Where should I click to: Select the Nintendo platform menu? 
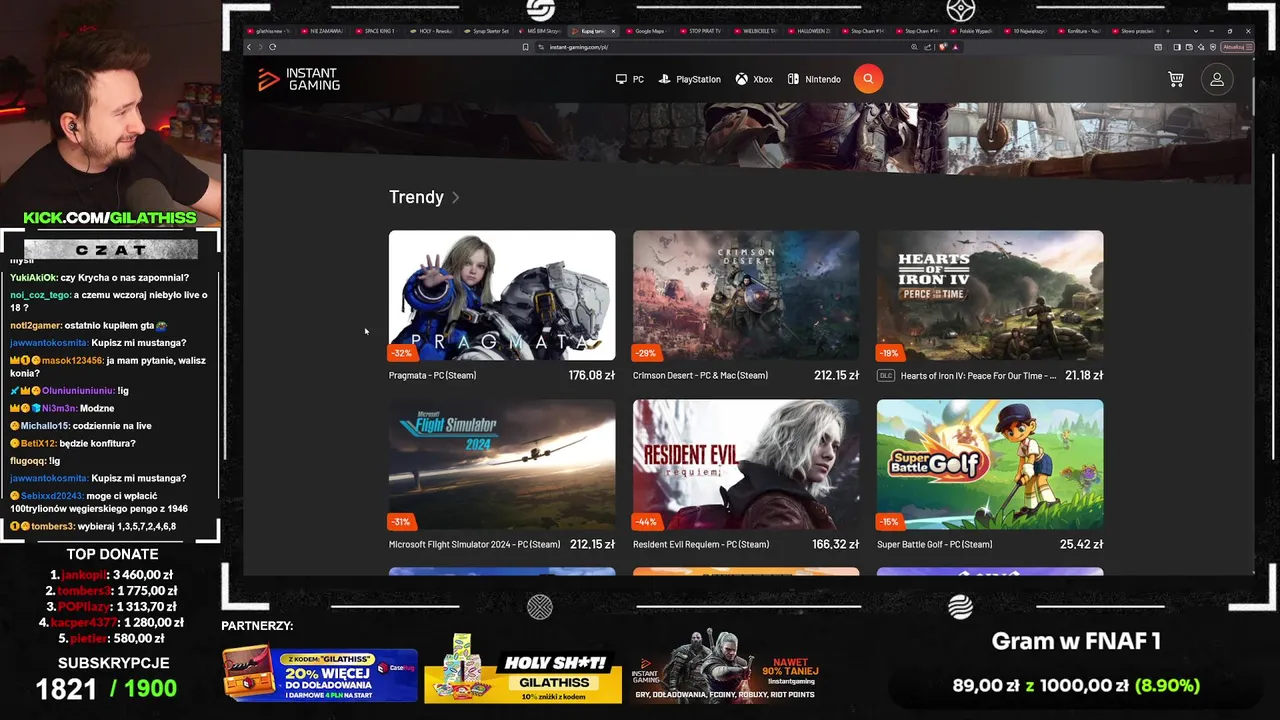pos(814,79)
